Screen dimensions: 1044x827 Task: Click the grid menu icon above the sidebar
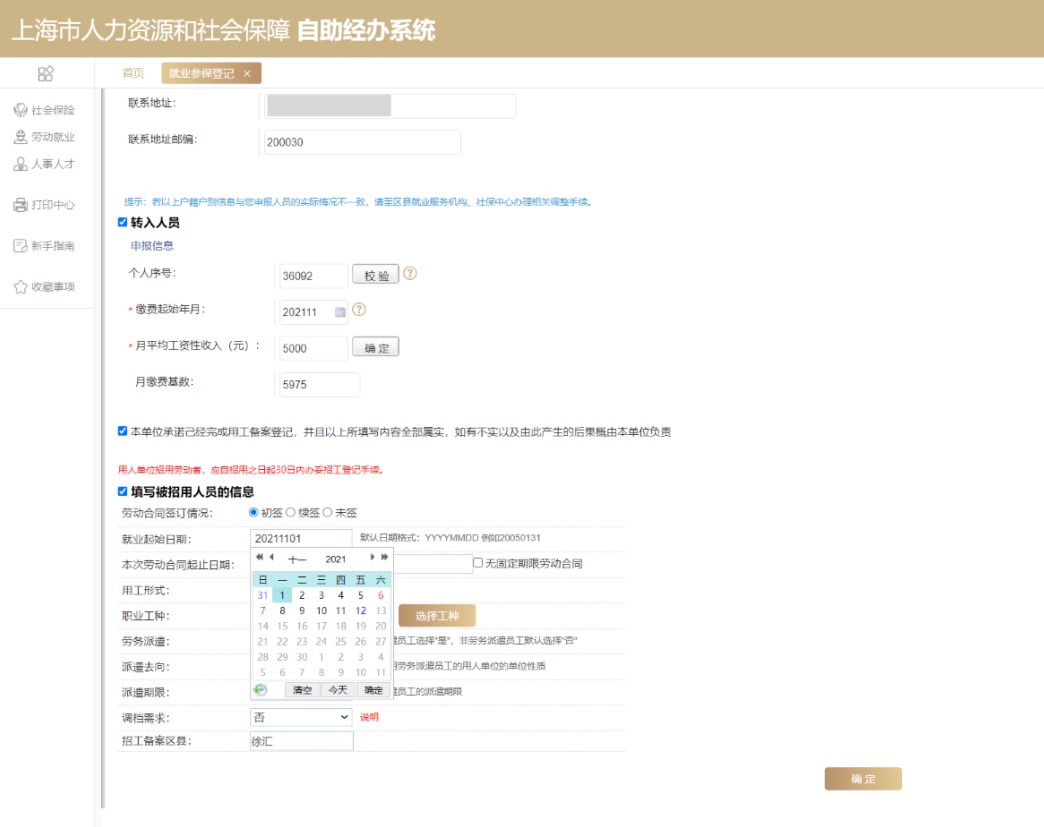click(46, 73)
